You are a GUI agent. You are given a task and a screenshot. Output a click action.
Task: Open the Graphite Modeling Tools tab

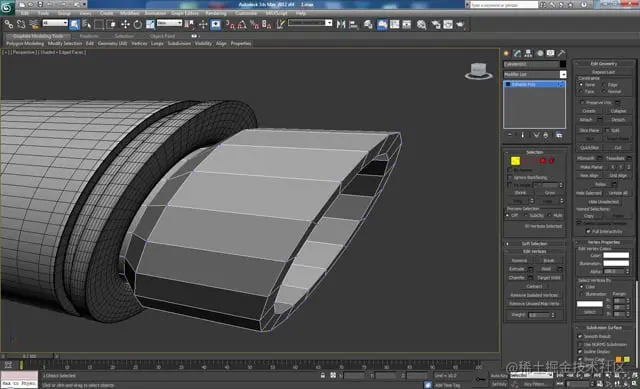(38, 36)
